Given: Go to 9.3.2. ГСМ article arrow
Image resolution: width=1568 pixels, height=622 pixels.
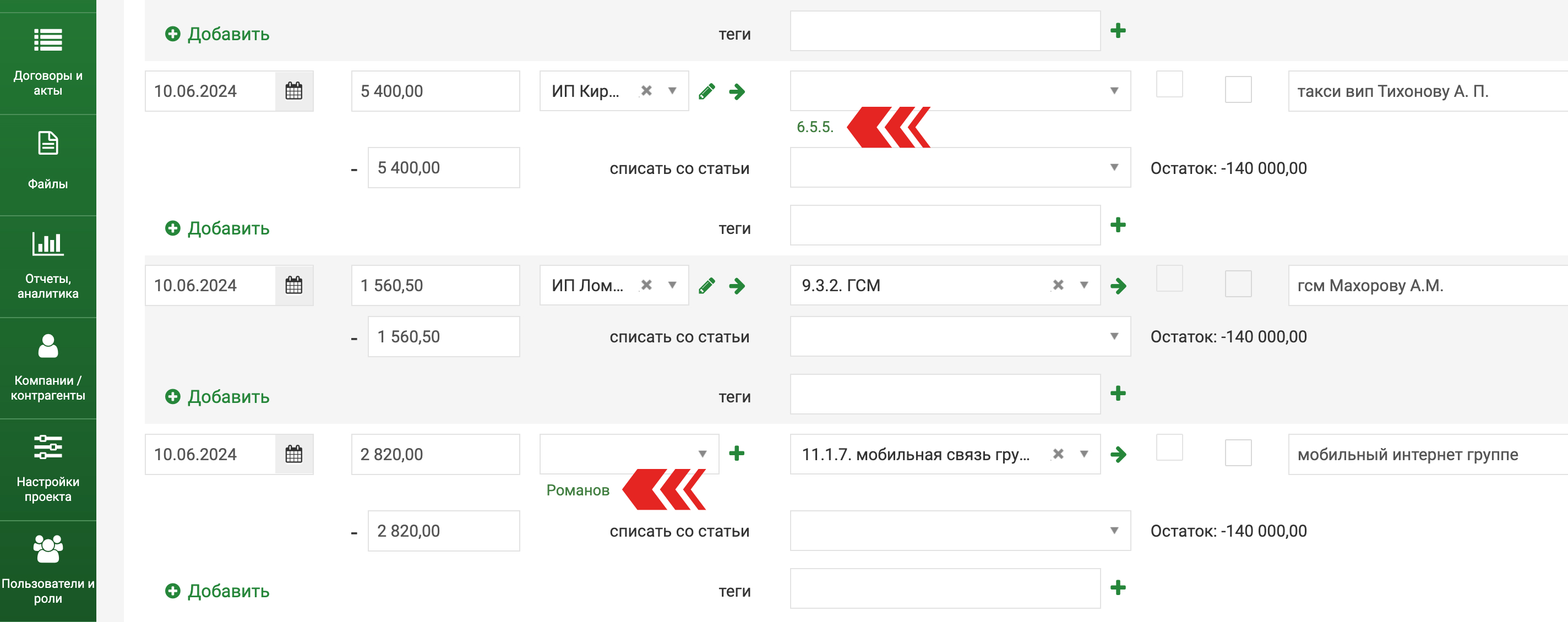Looking at the screenshot, I should tap(1118, 286).
